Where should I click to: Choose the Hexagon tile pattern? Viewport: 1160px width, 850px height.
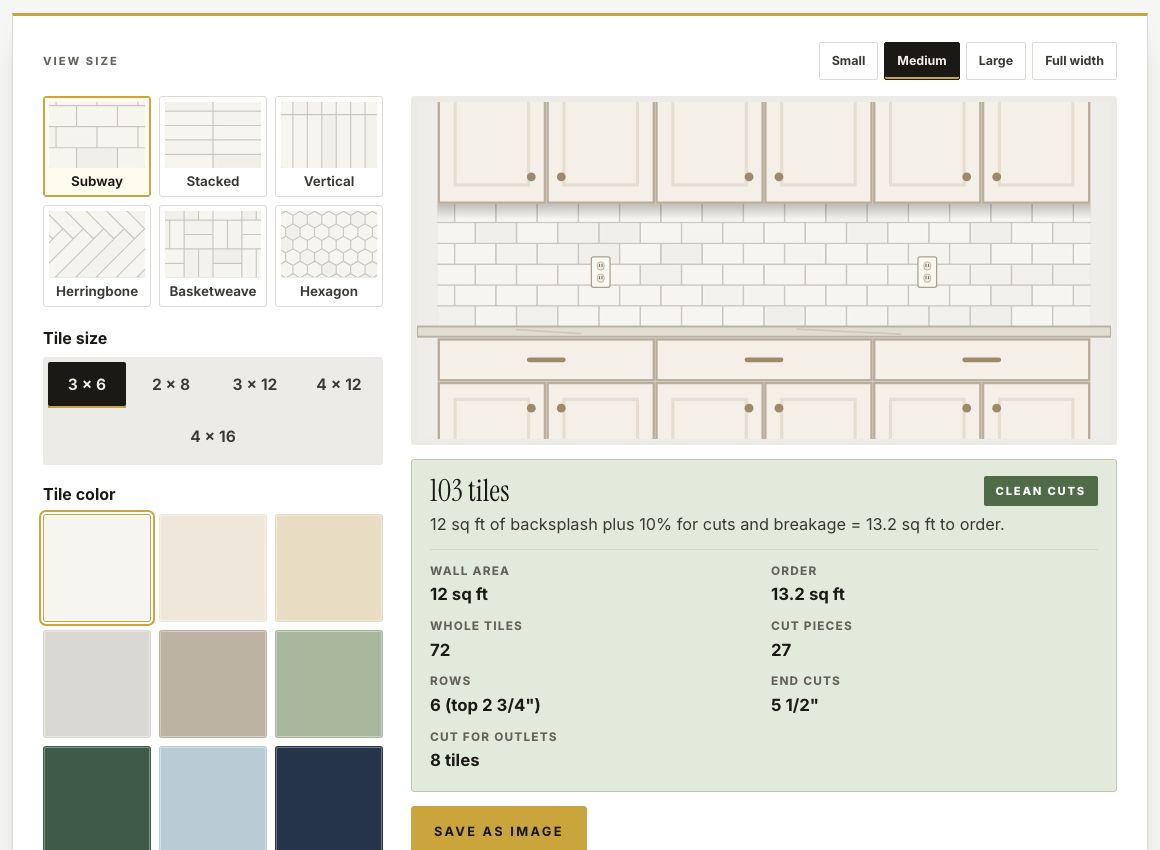[x=329, y=256]
